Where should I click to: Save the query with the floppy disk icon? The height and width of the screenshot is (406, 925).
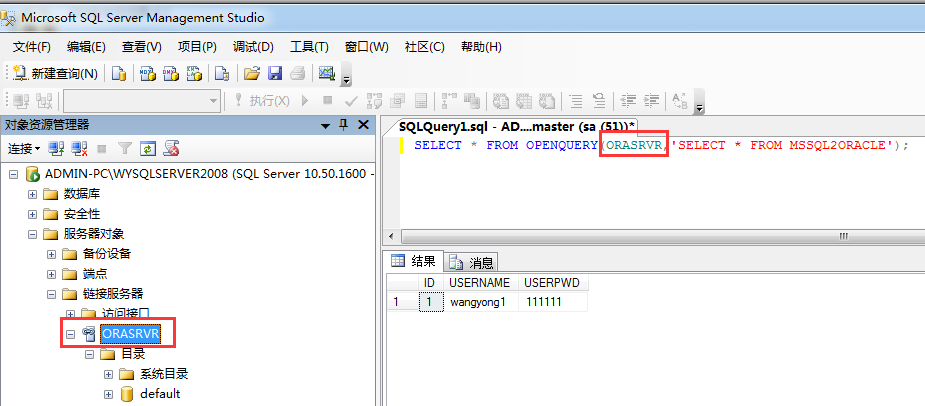(275, 74)
